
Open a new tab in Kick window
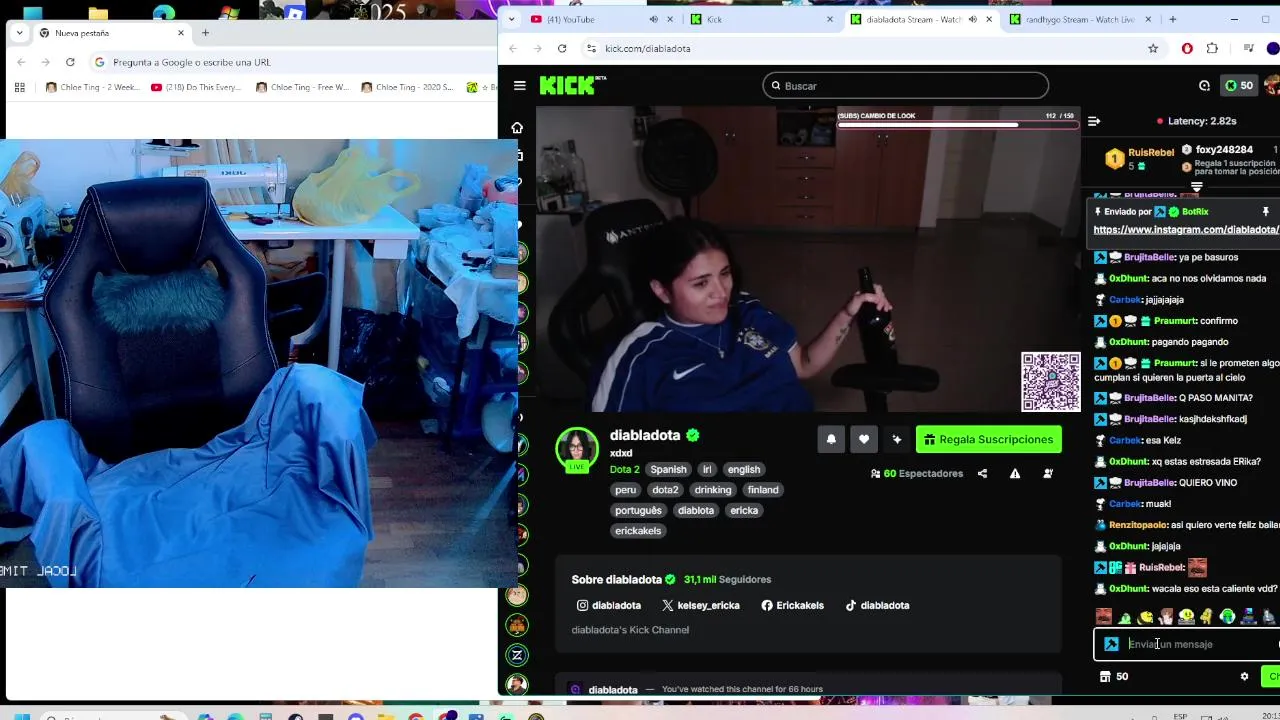[1173, 19]
